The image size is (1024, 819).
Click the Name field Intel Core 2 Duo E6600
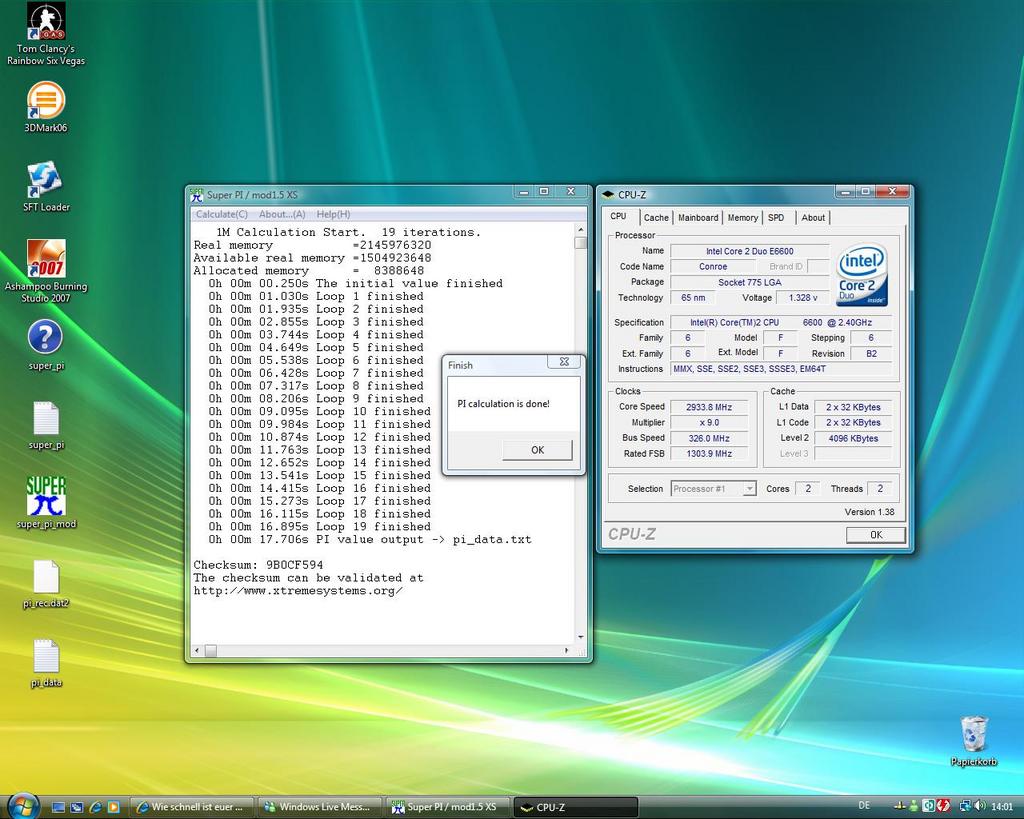coord(750,251)
